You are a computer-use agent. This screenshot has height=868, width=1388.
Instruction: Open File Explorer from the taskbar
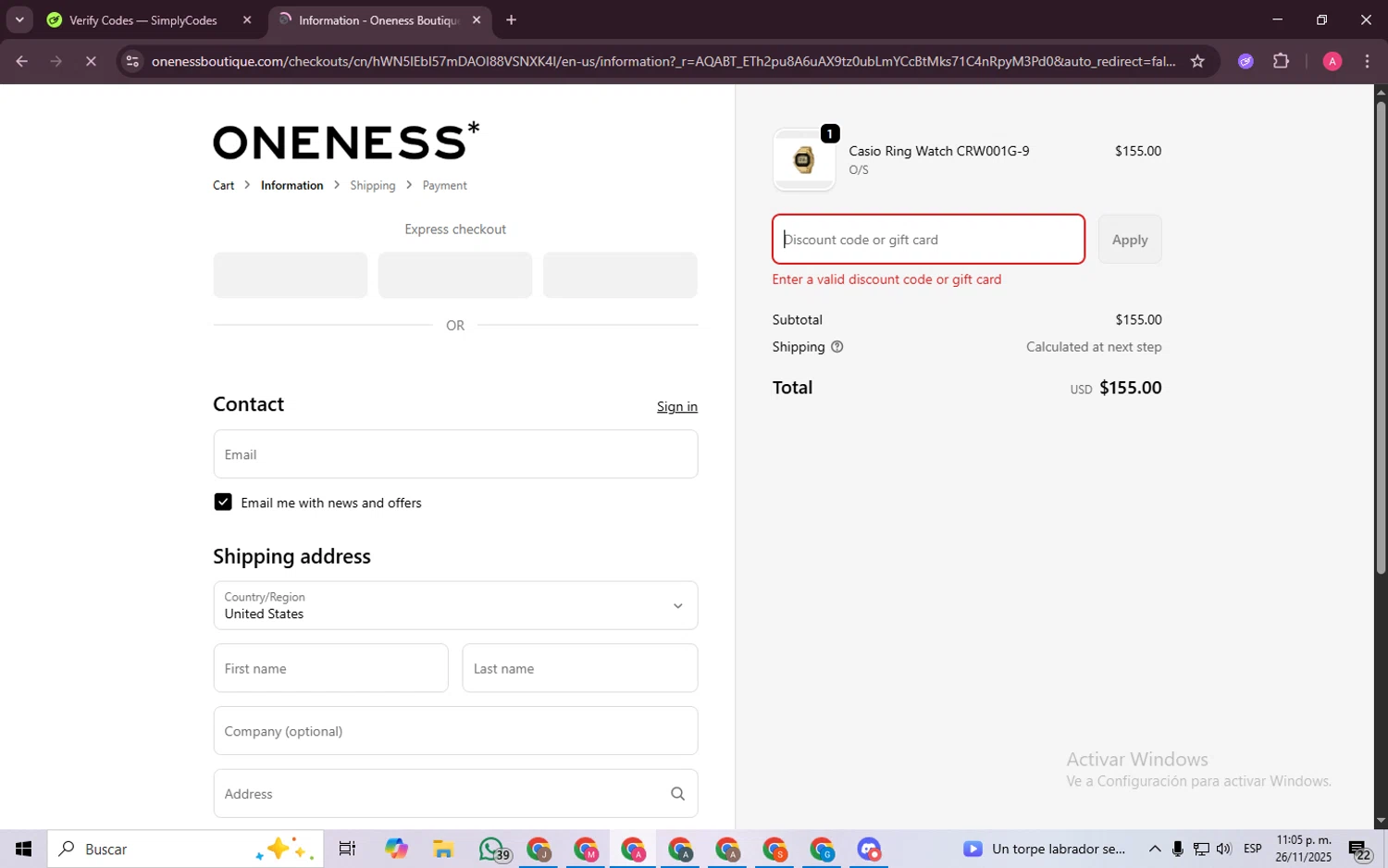coord(443,849)
